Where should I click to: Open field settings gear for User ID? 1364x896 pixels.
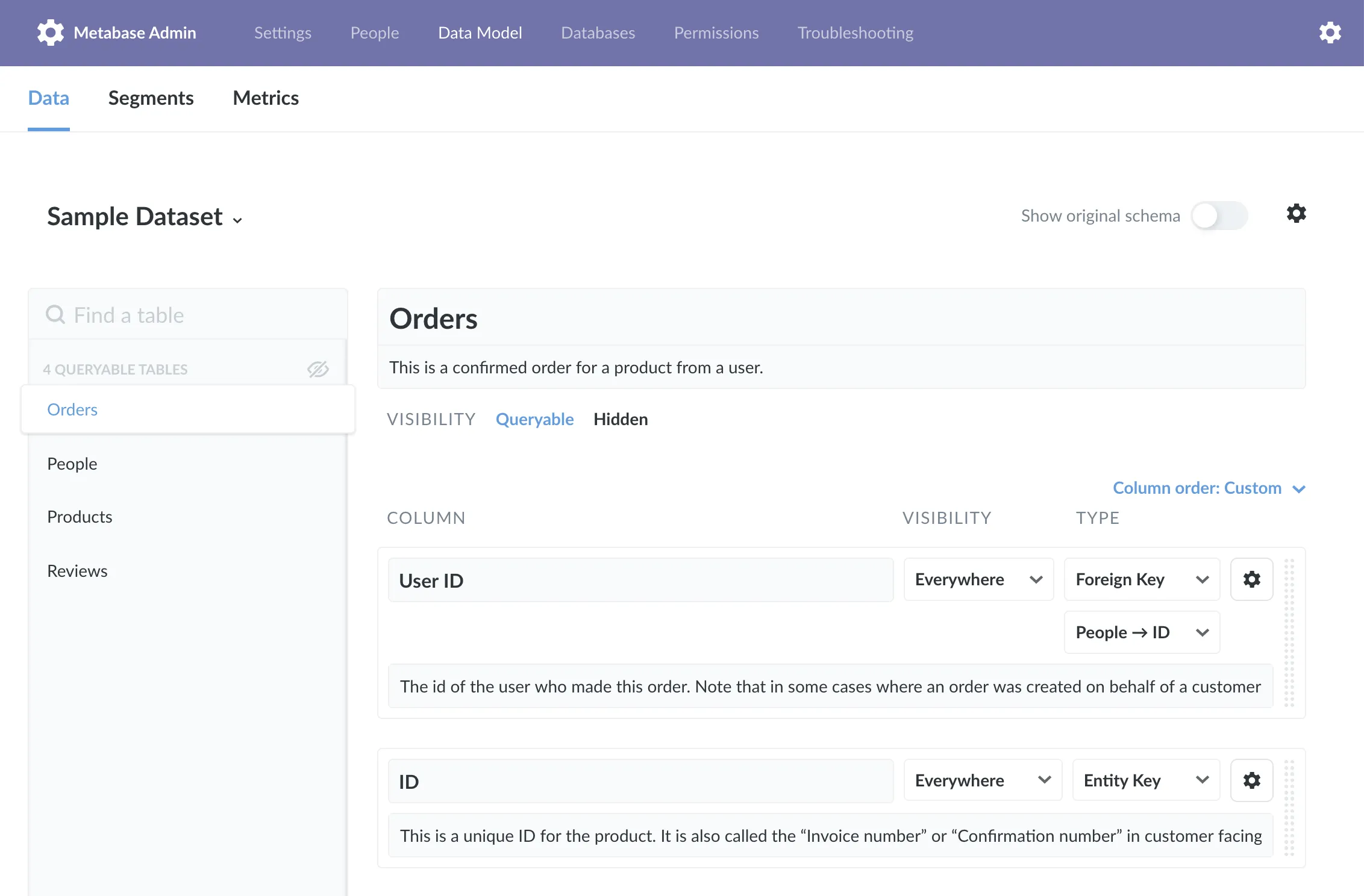(1252, 579)
